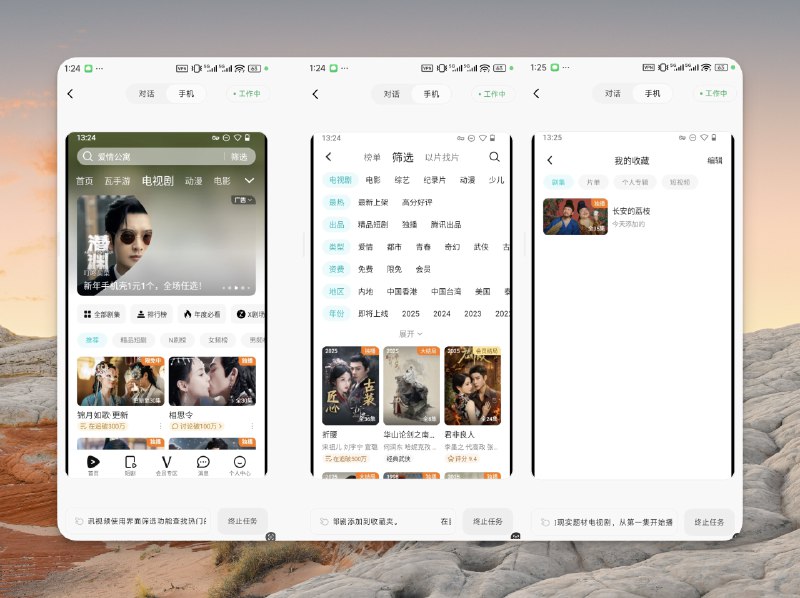This screenshot has height=598, width=800.
Task: Tap the back arrow beside 我的收藏 title
Action: (x=550, y=160)
